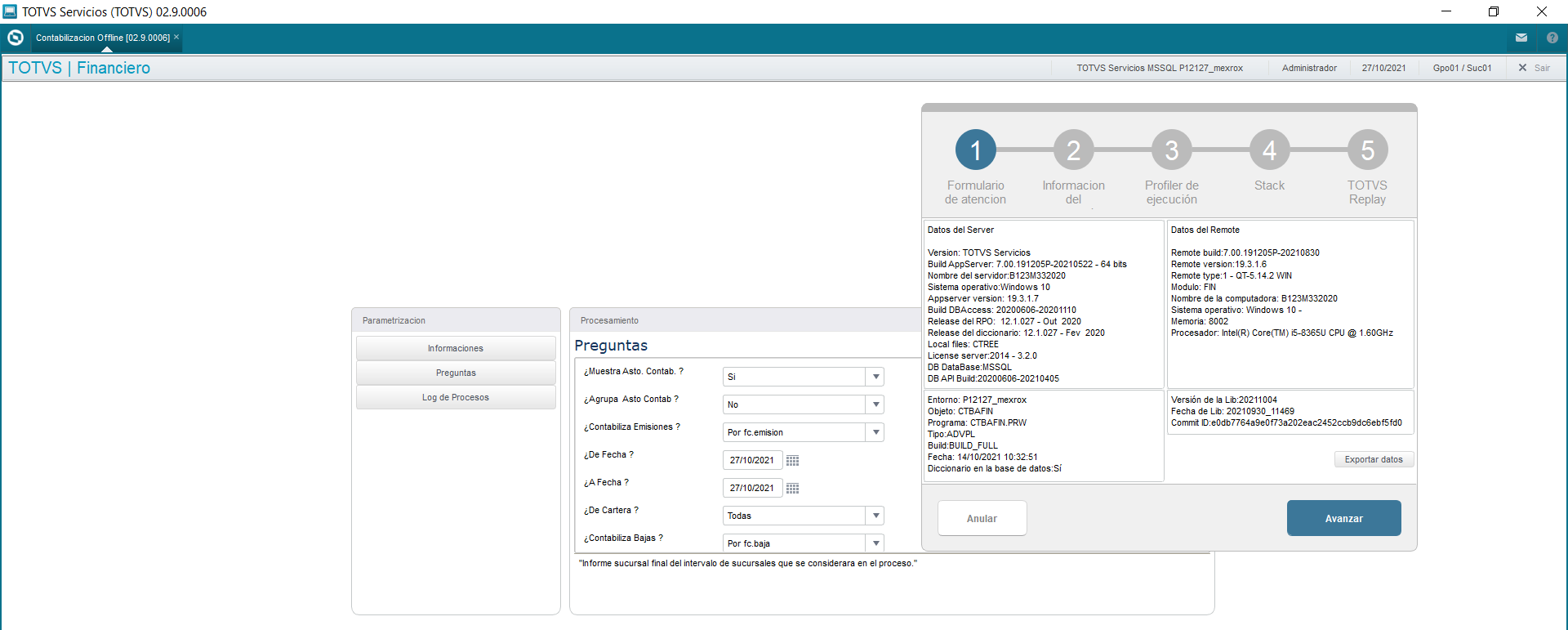Click the Programa: CTBAFIN.PRW line
The image size is (1568, 630).
977,422
